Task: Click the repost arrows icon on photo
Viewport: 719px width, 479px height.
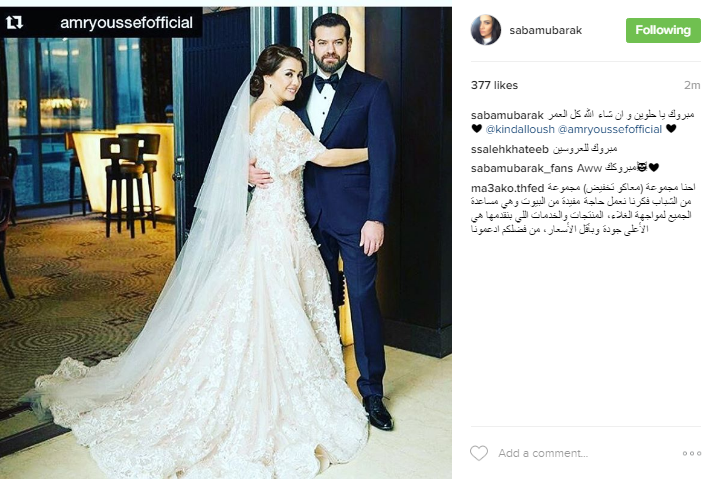Action: 14,22
